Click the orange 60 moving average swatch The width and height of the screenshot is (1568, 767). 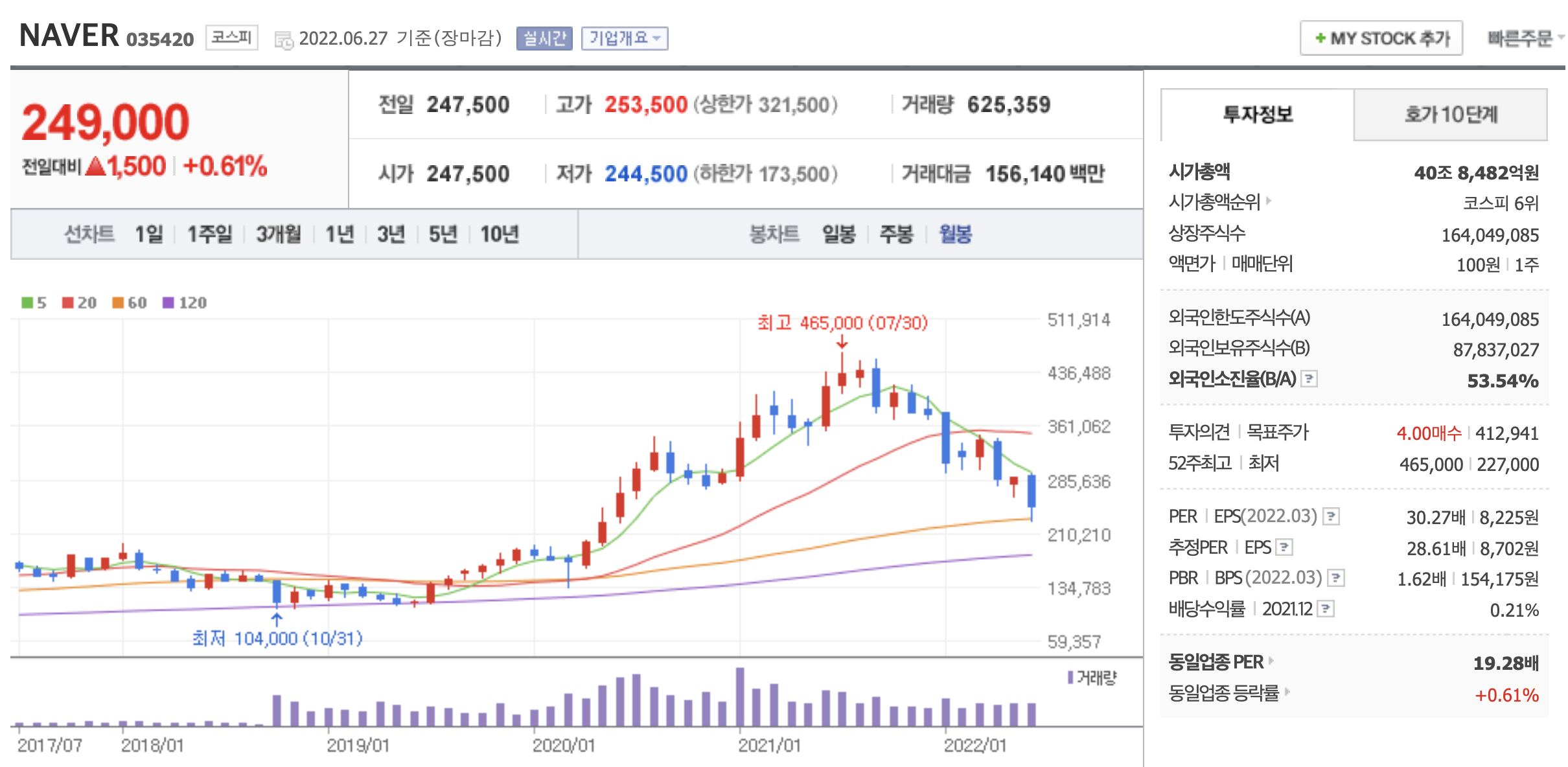point(118,303)
